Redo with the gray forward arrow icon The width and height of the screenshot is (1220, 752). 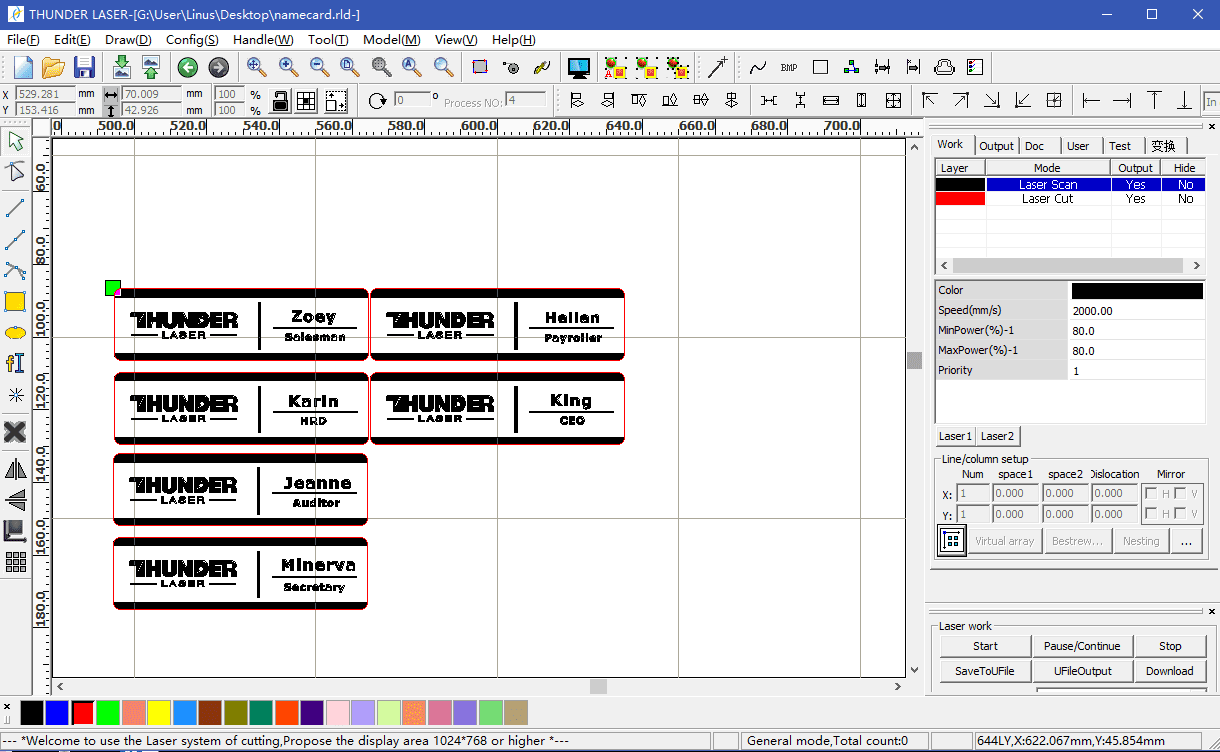tap(218, 67)
